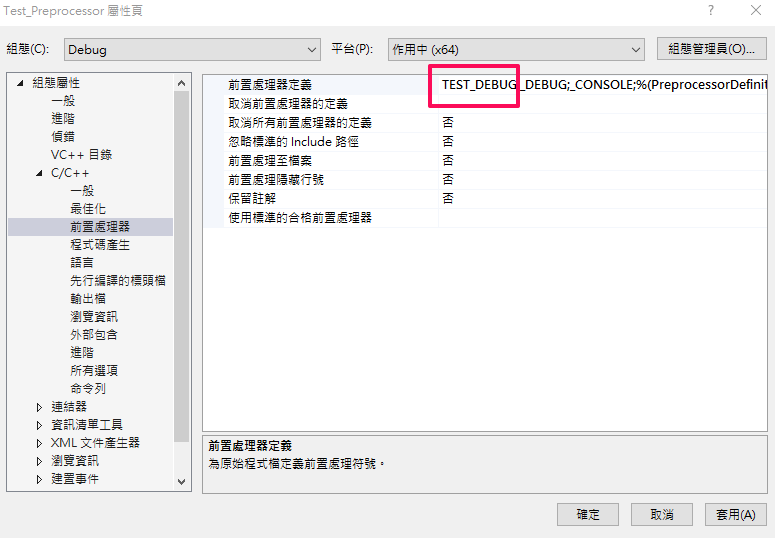Click the 前置處理器定義 value field
Image resolution: width=775 pixels, height=538 pixels.
pos(603,85)
